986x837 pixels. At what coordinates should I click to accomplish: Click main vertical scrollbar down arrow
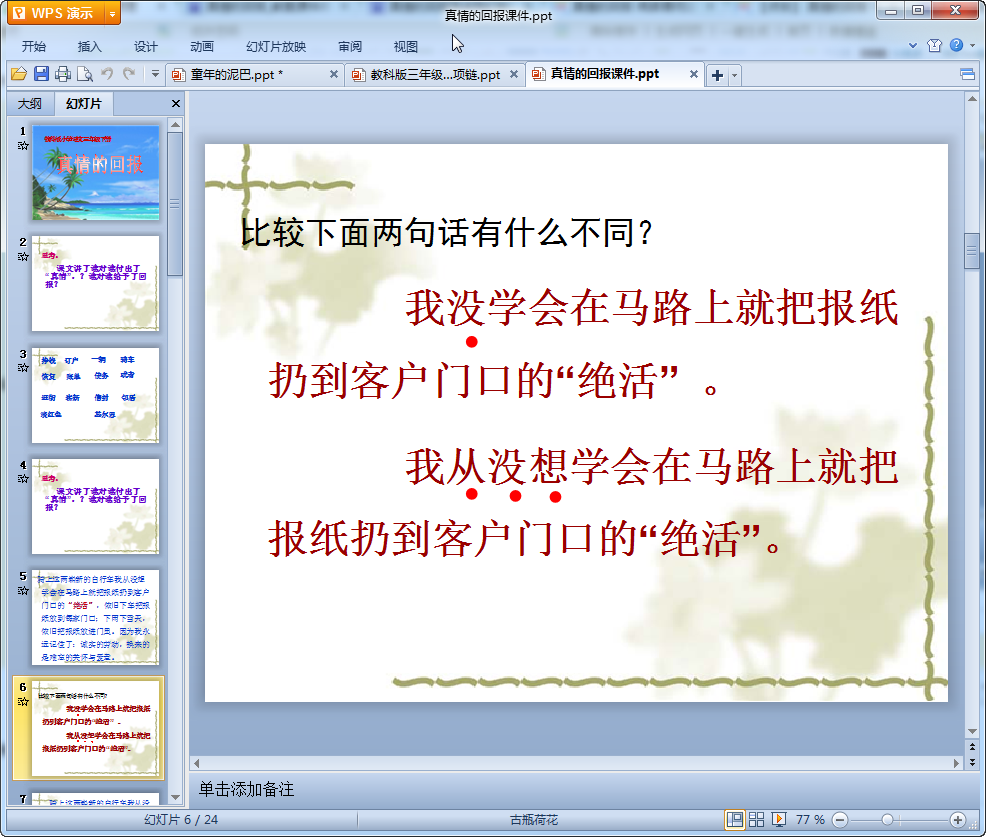(x=972, y=731)
